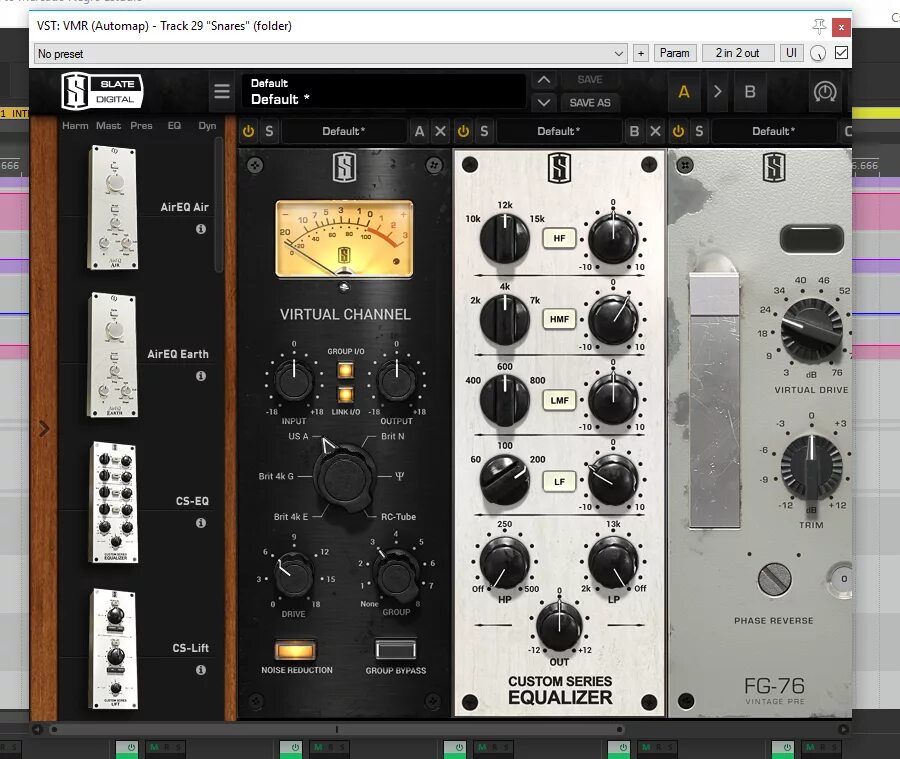Viewport: 900px width, 759px height.
Task: Select the CS-EQ module thumbnail
Action: pos(114,502)
